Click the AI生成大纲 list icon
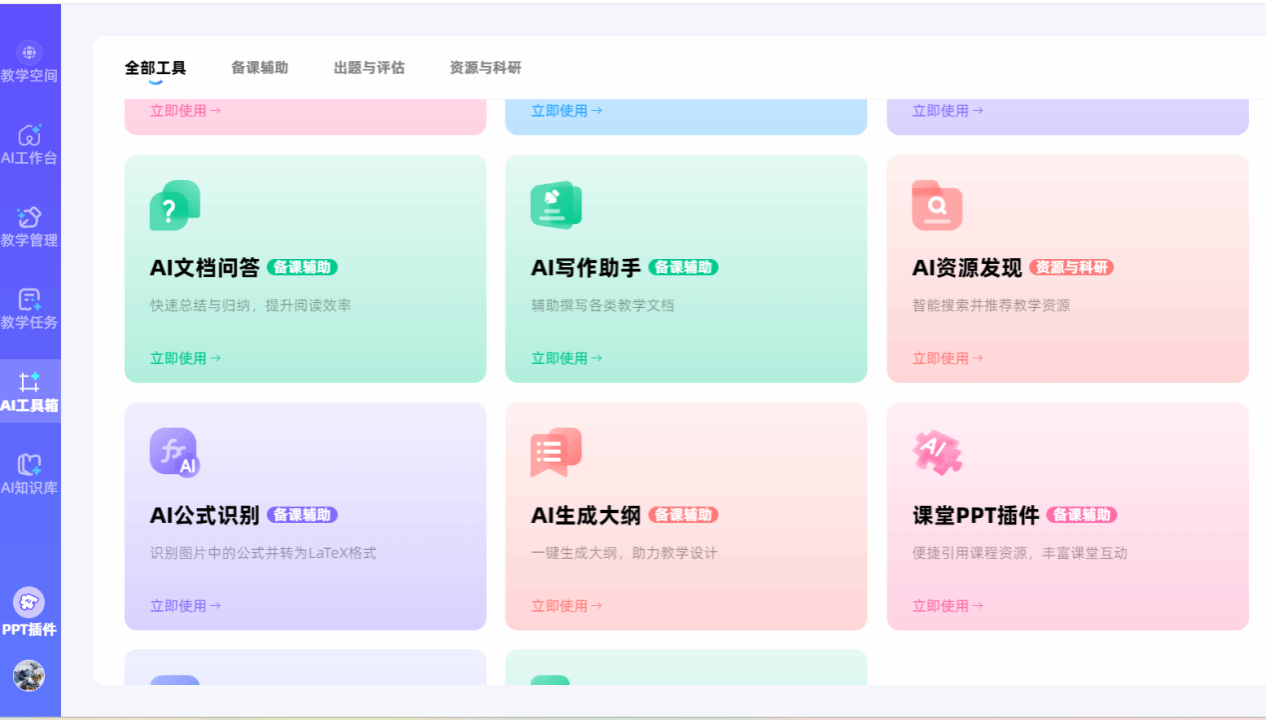 click(x=555, y=452)
